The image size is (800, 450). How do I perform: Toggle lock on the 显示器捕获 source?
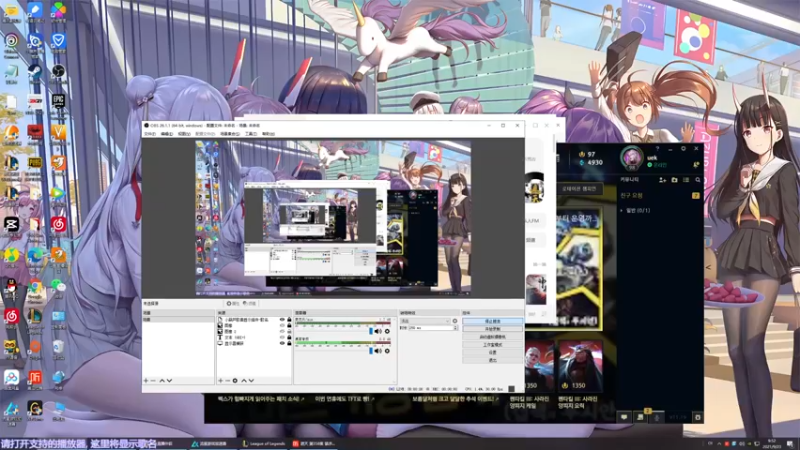289,343
